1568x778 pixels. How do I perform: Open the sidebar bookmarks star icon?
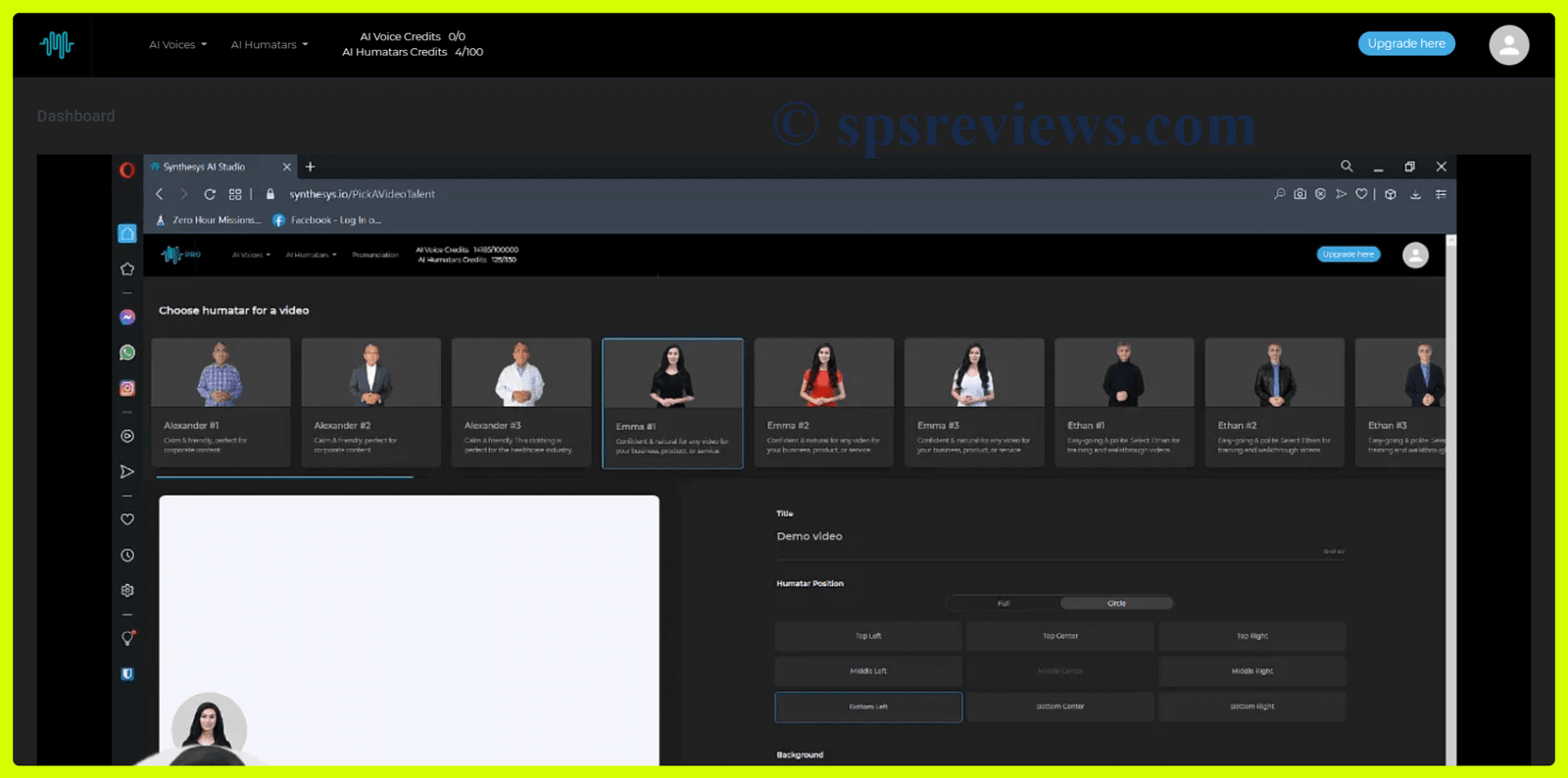tap(127, 268)
